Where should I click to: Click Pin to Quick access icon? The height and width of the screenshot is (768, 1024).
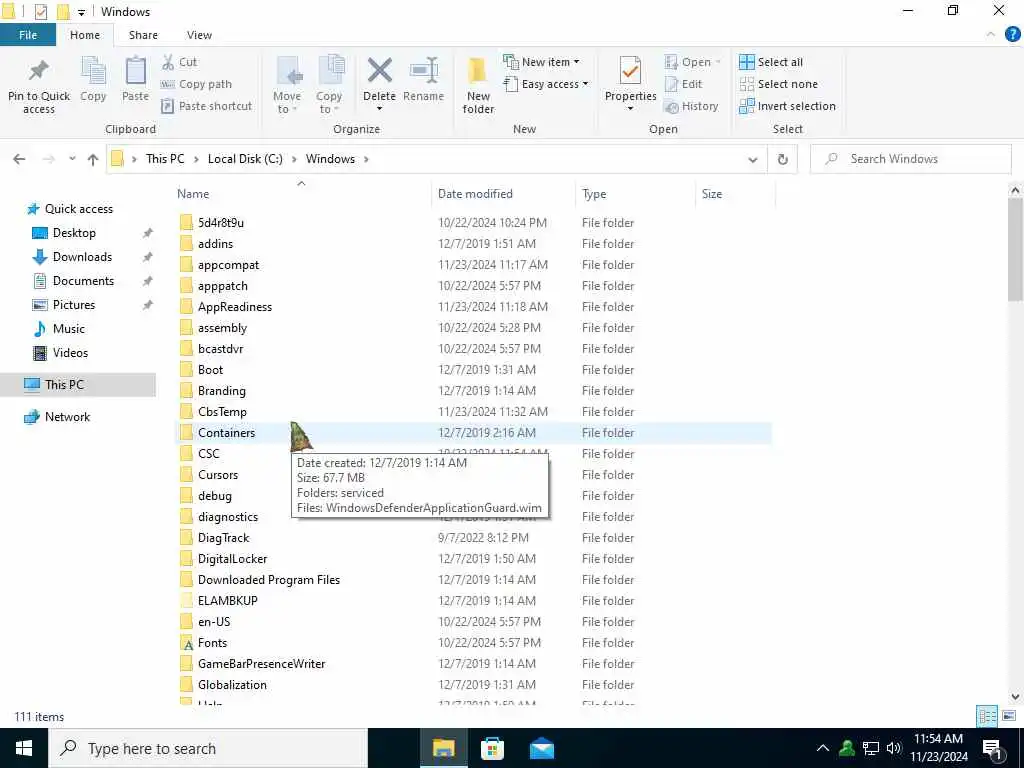click(x=39, y=71)
